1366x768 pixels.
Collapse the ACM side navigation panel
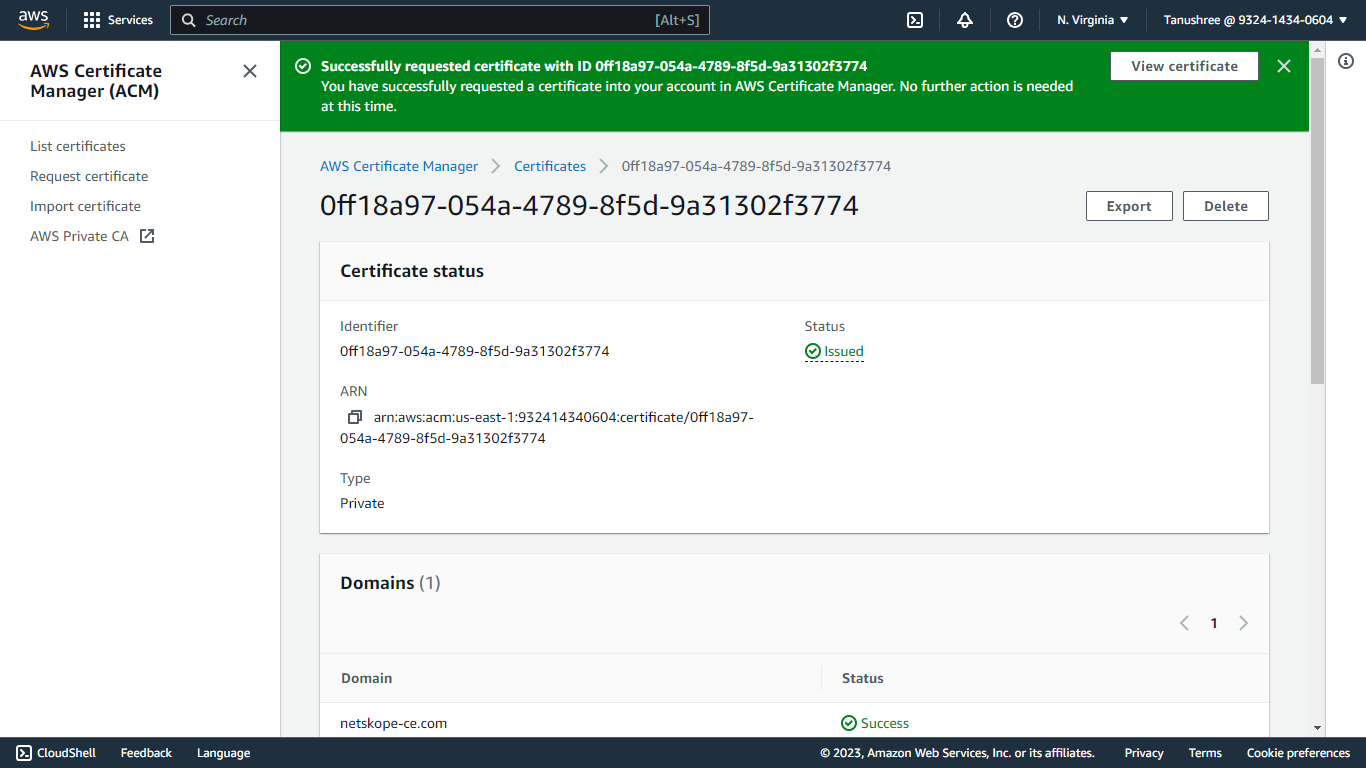[x=250, y=71]
